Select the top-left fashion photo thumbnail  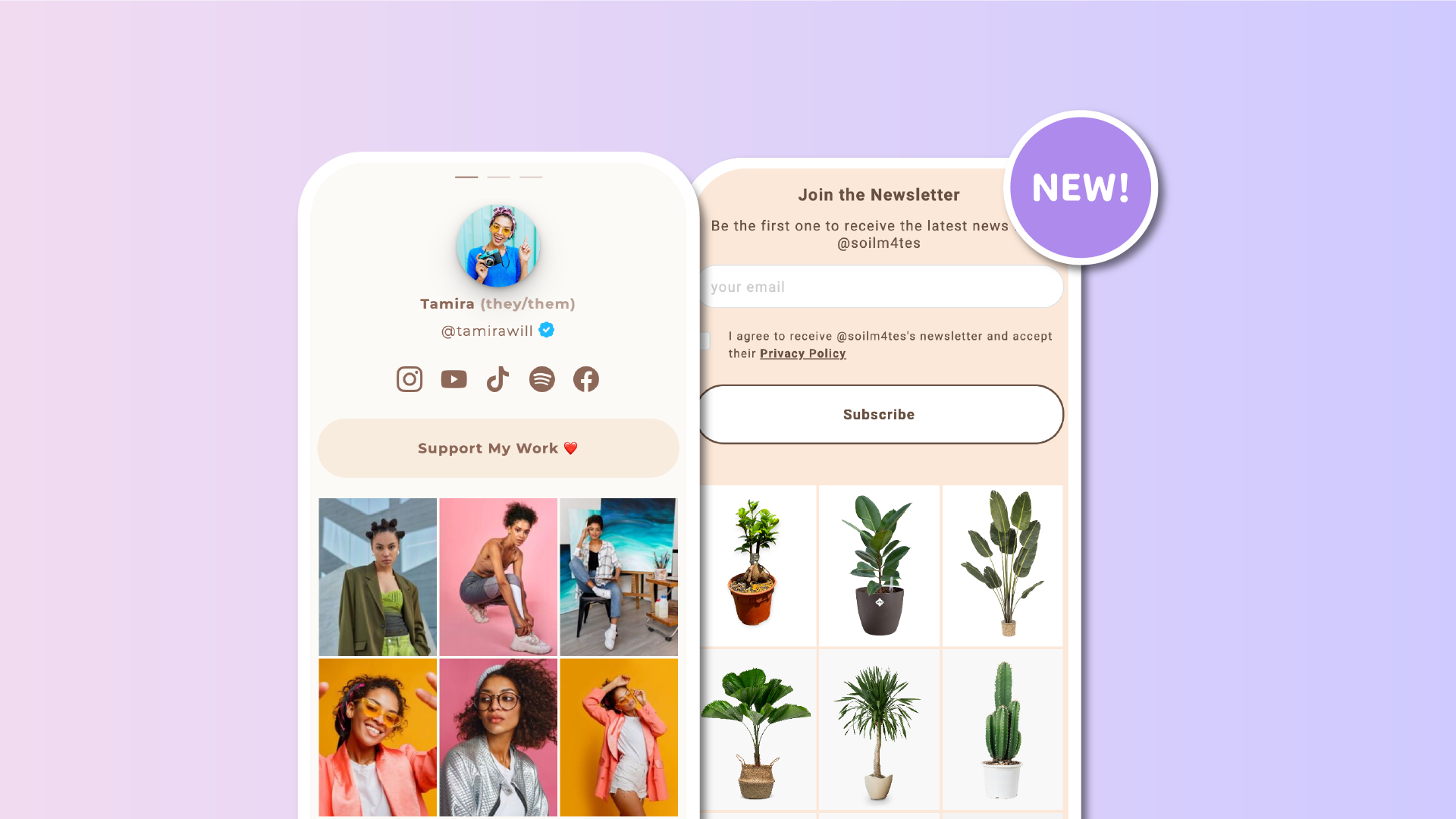[378, 576]
